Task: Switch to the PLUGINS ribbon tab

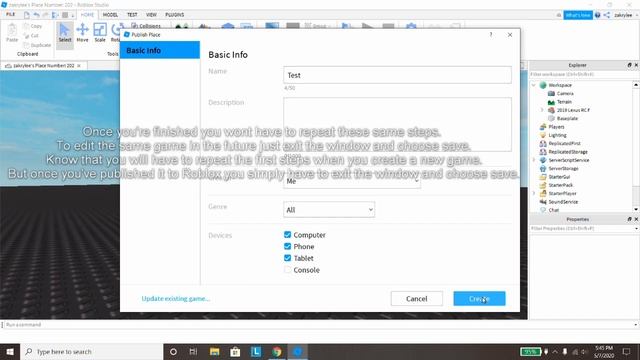Action: point(175,15)
